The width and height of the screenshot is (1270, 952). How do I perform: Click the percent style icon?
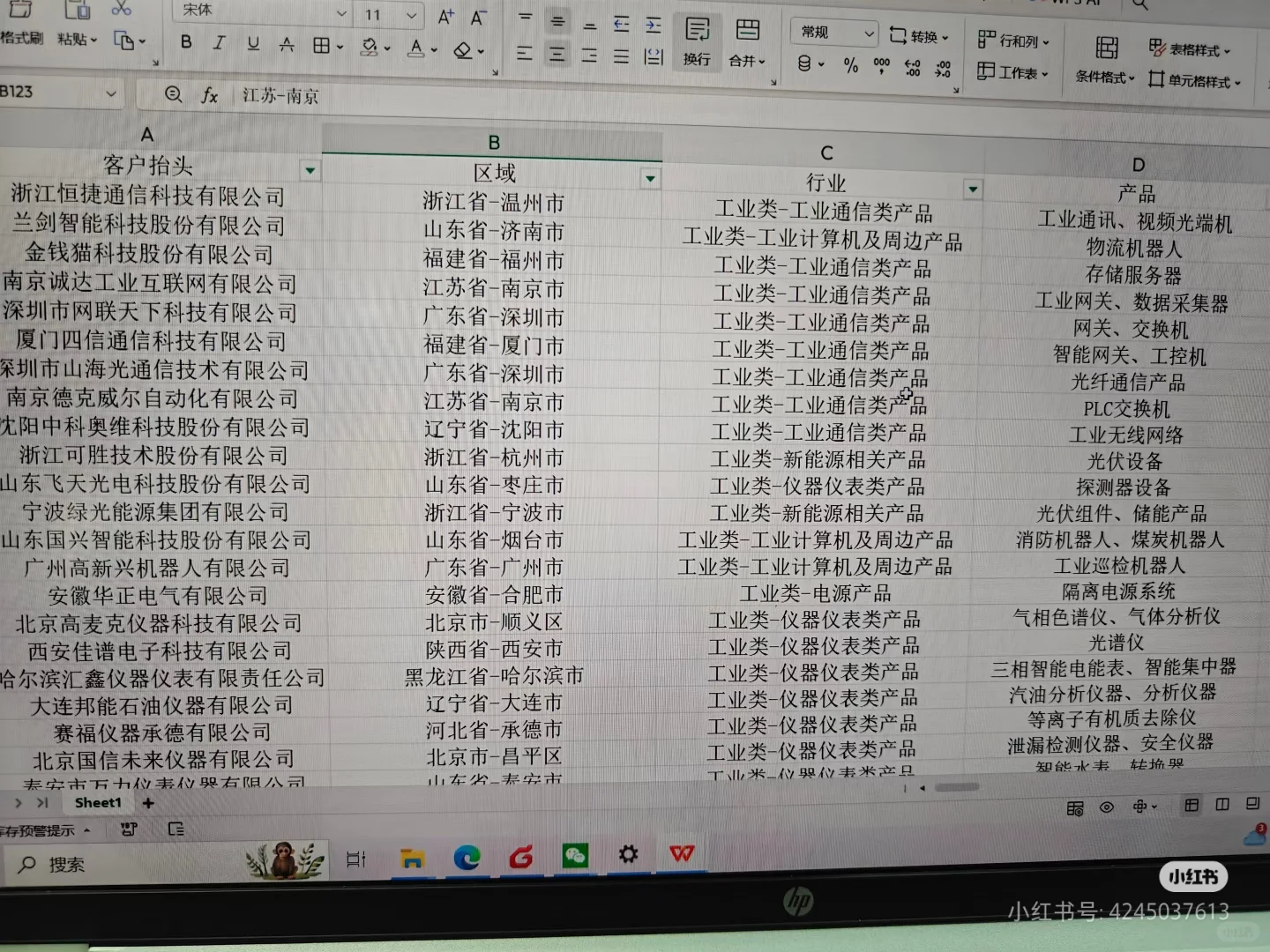[850, 65]
